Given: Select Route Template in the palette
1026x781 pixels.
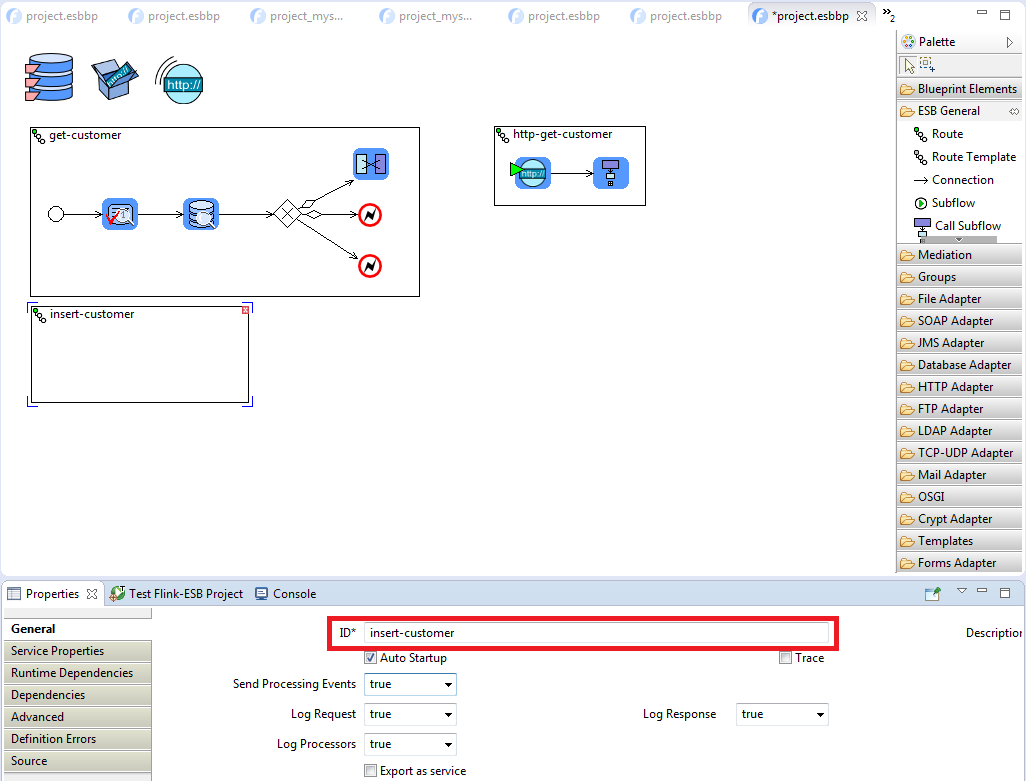Looking at the screenshot, I should tap(973, 157).
